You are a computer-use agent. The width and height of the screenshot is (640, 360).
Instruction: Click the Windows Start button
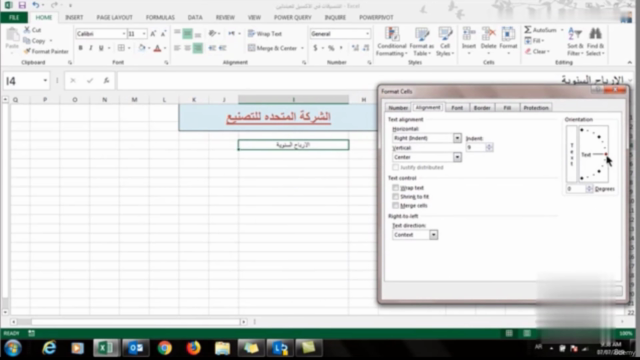tap(13, 349)
